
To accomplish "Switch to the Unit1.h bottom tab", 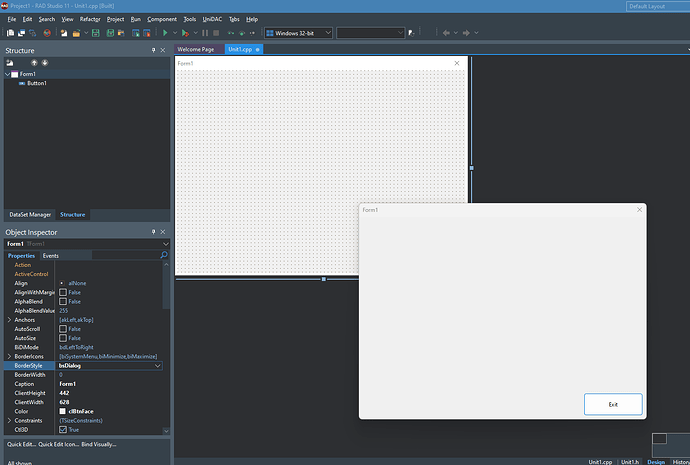I will (630, 461).
